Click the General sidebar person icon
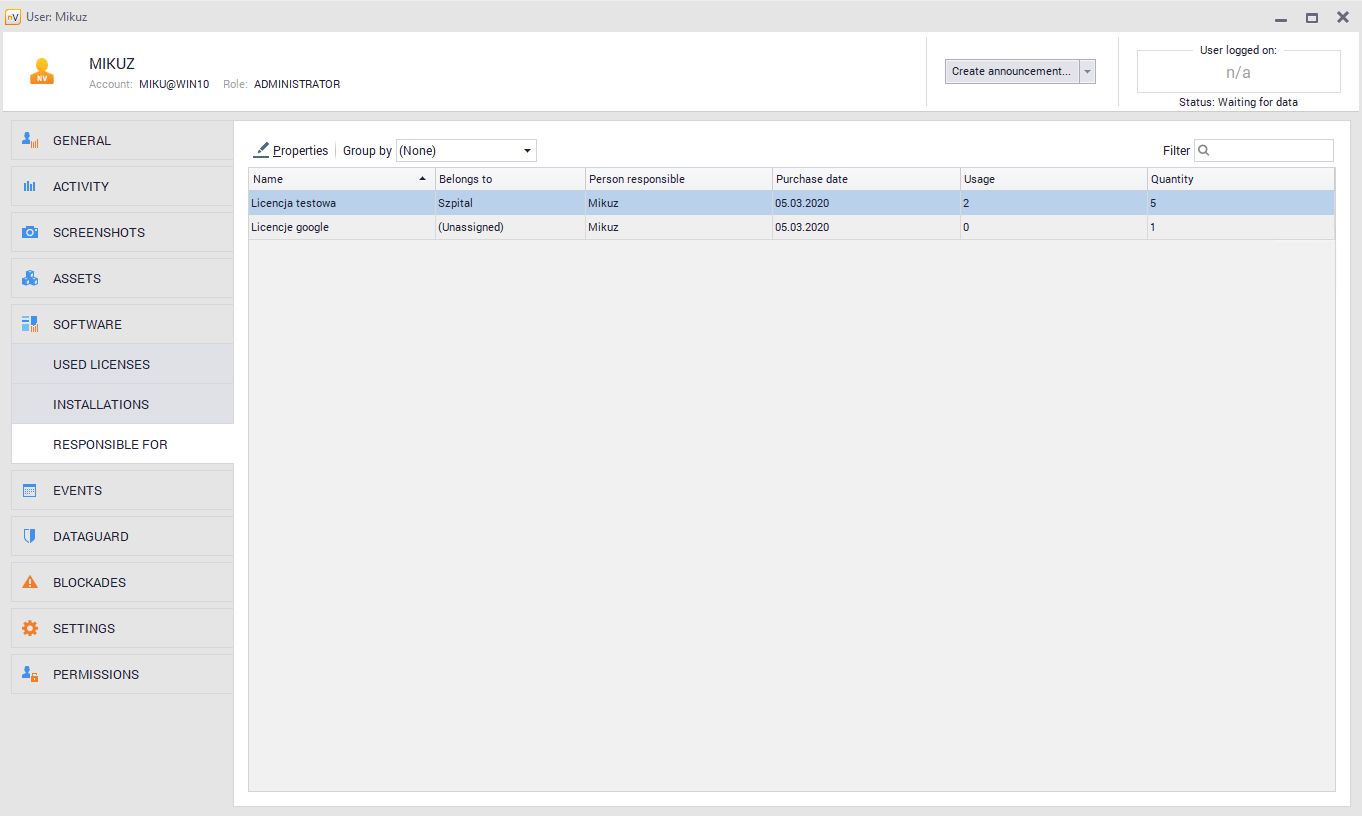Viewport: 1362px width, 816px height. tap(30, 141)
